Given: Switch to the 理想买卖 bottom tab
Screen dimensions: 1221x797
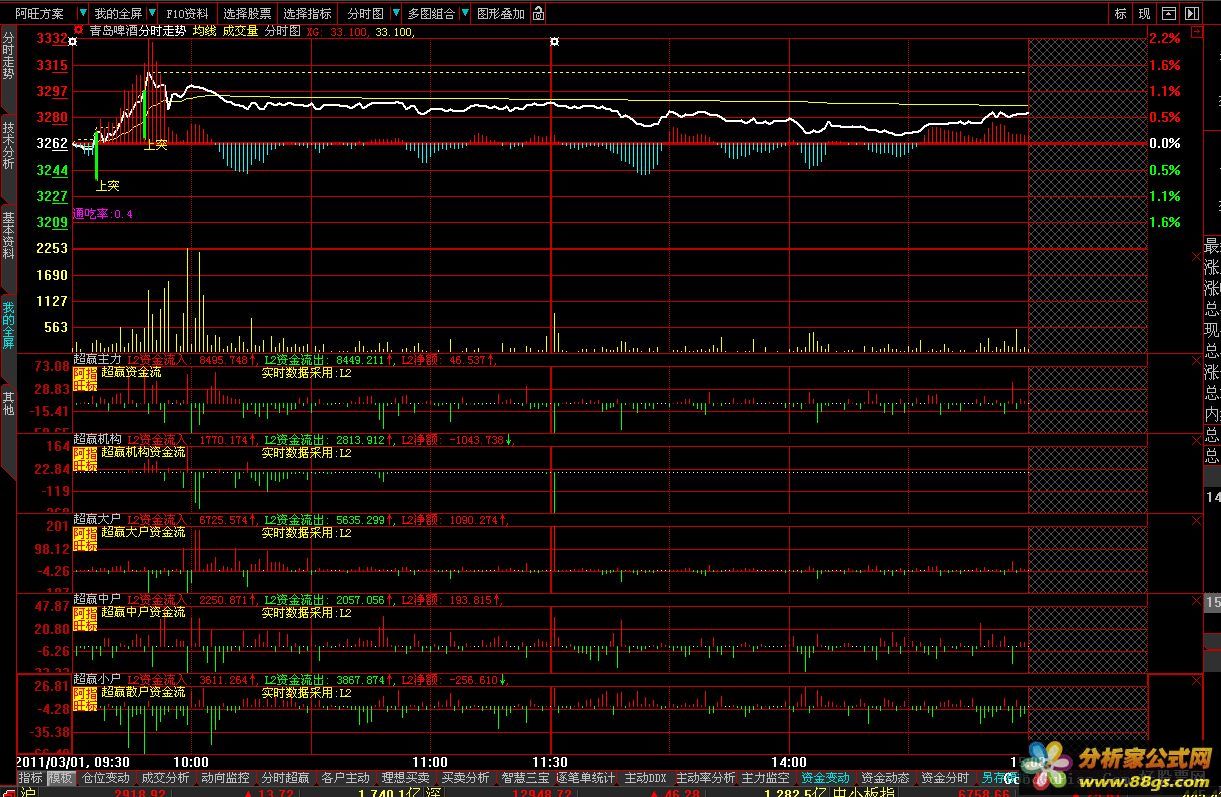Looking at the screenshot, I should pyautogui.click(x=405, y=777).
